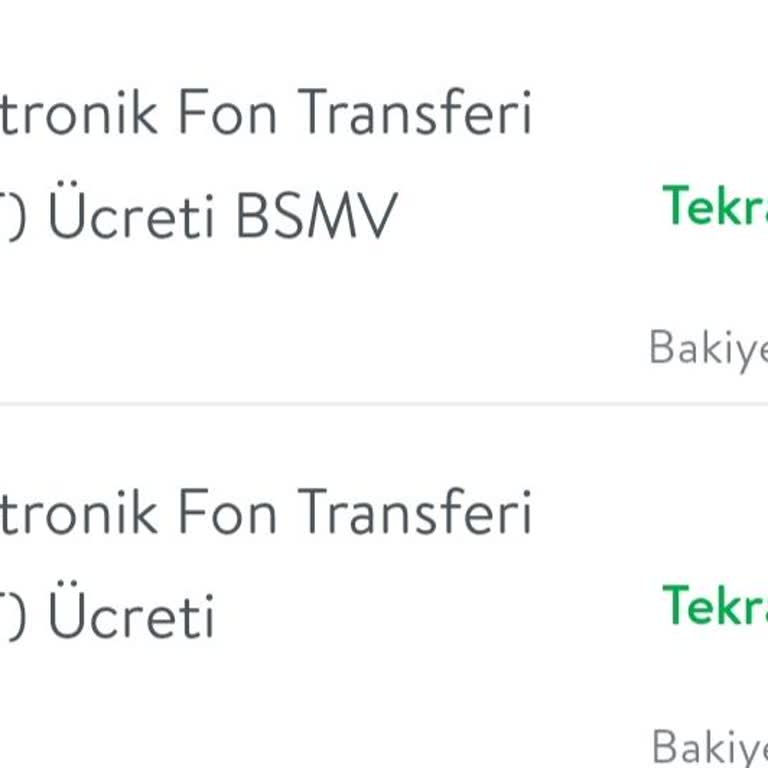
Task: Tap the word Transferi in the top title
Action: [415, 112]
